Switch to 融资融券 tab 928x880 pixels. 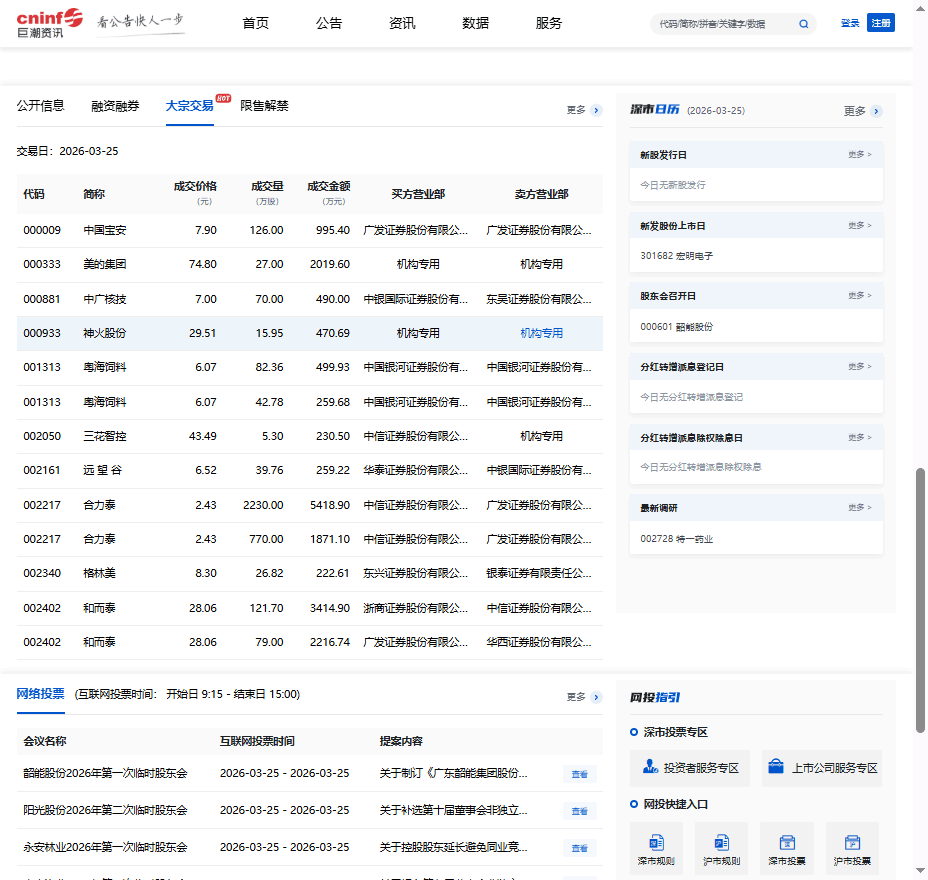click(115, 106)
